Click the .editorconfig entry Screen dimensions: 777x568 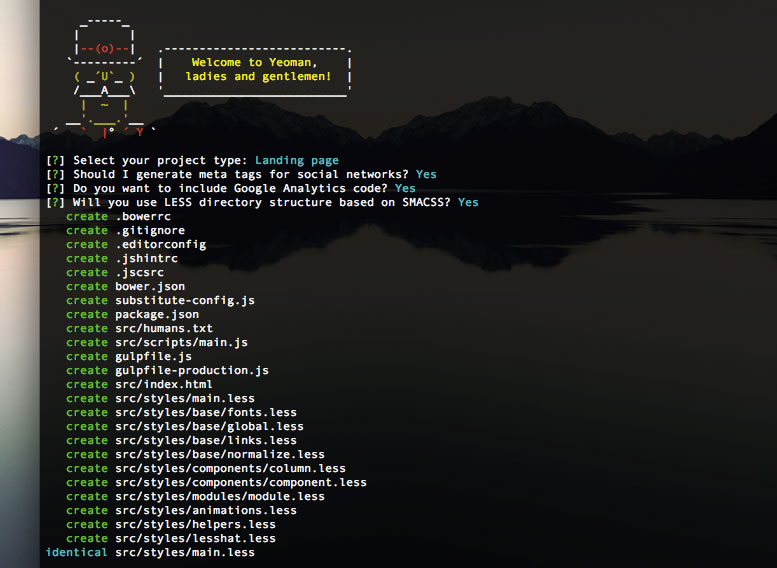click(160, 244)
